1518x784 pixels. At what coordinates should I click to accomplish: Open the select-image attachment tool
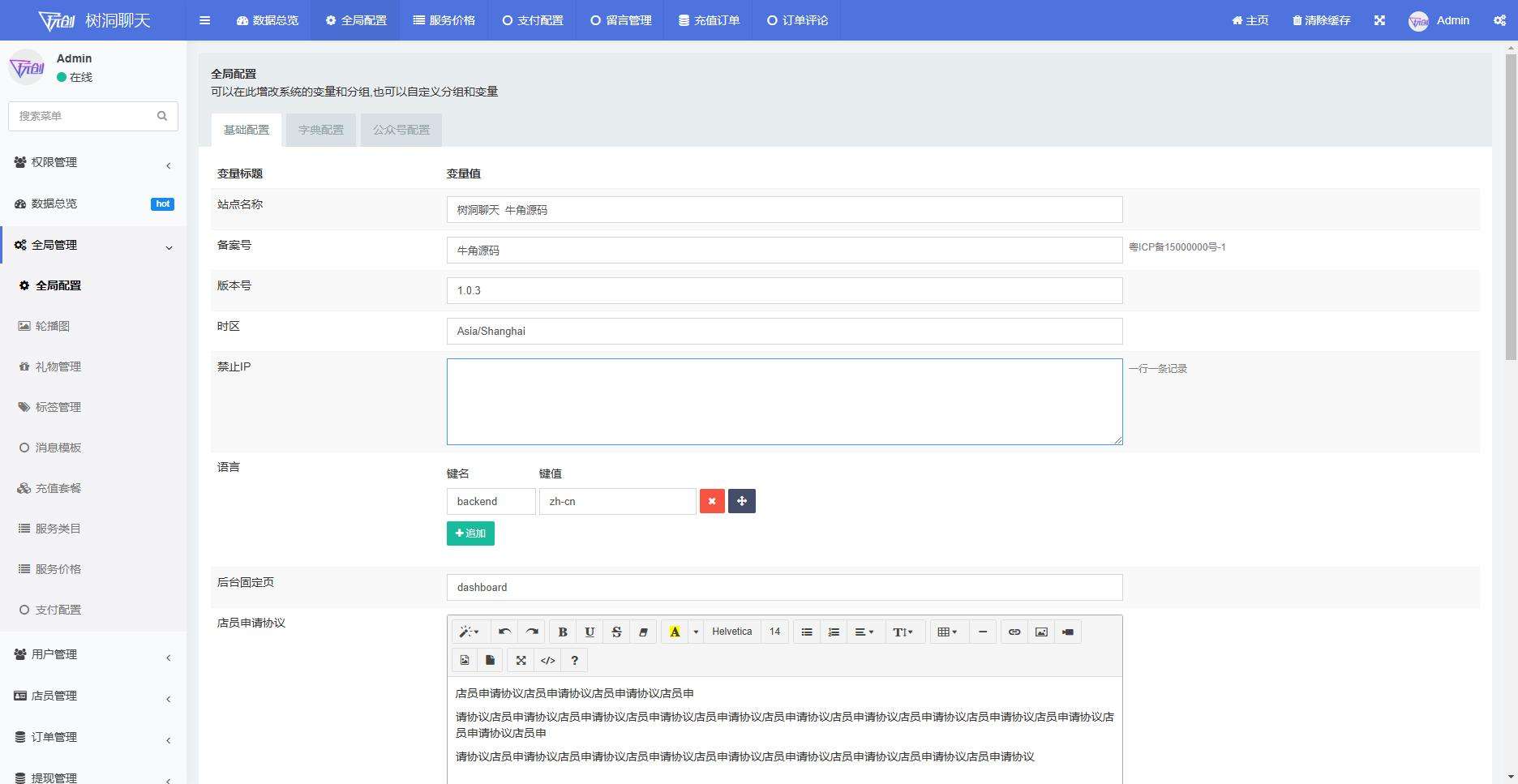[465, 660]
